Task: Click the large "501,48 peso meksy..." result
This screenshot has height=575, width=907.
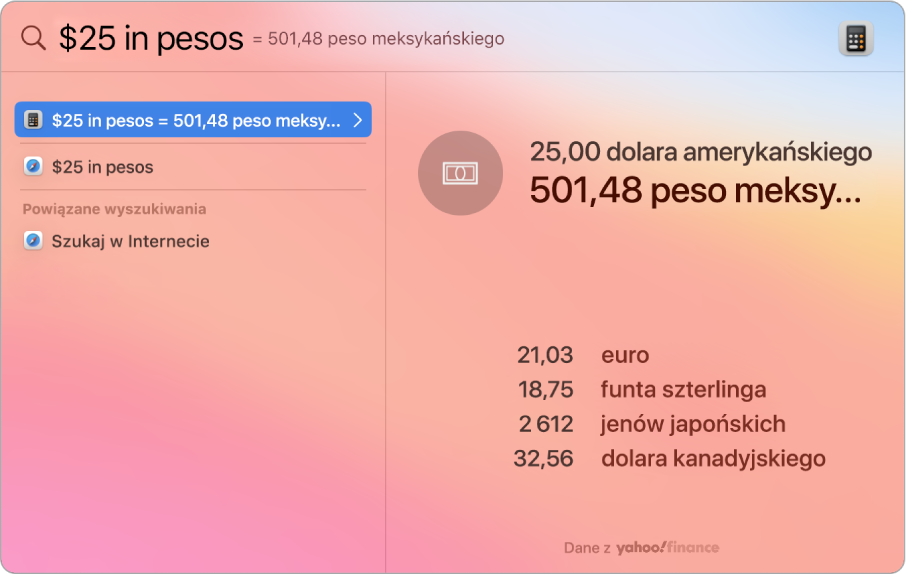Action: tap(695, 190)
